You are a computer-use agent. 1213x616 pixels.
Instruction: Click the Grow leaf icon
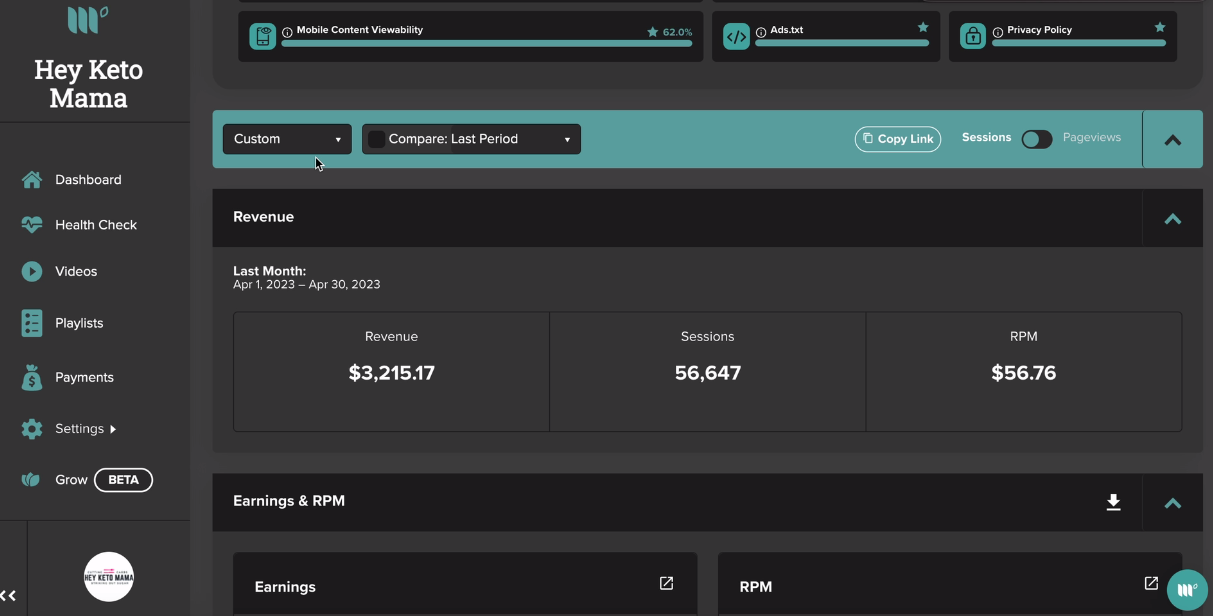32,480
